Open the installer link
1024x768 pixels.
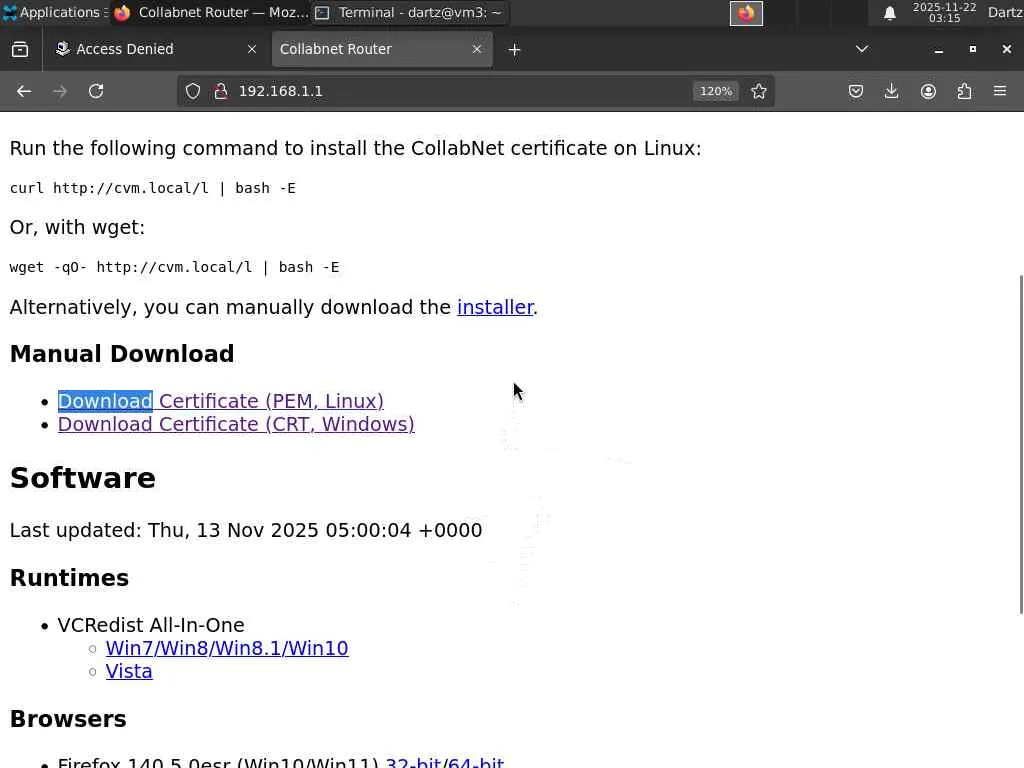(x=495, y=307)
